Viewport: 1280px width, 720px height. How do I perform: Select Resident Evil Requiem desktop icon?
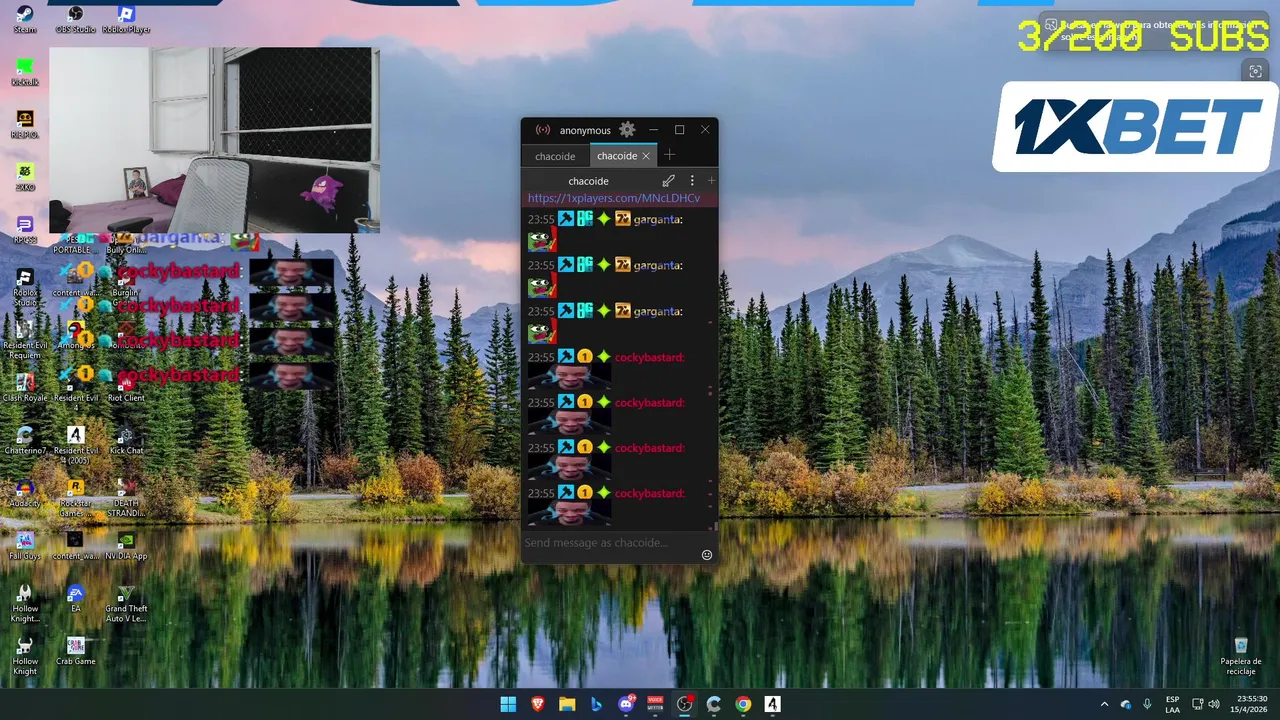coord(25,340)
